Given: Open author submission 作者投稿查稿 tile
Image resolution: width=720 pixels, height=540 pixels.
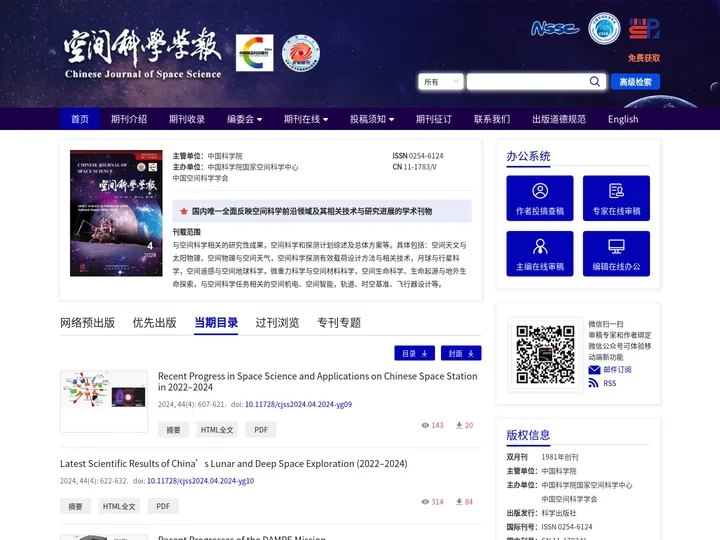Looking at the screenshot, I should click(540, 198).
